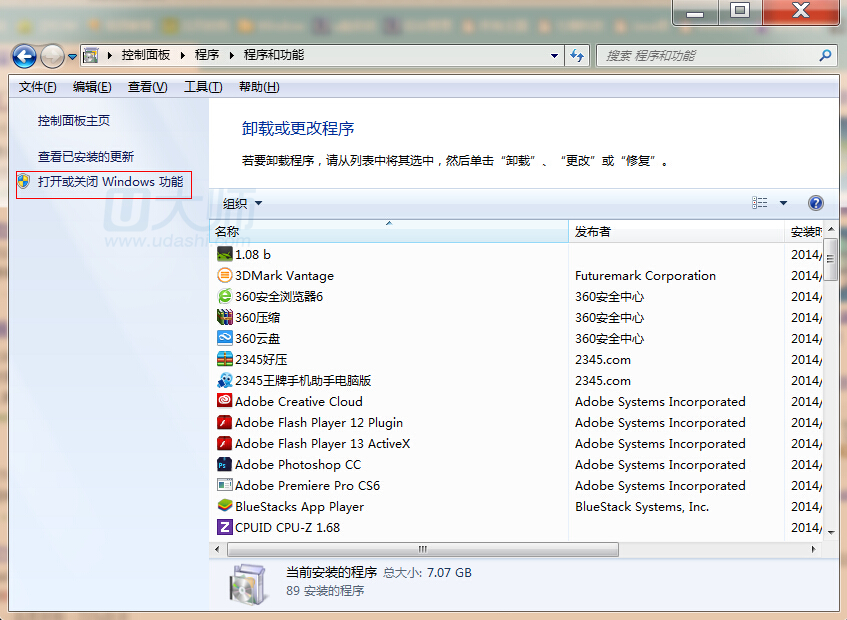The height and width of the screenshot is (620, 847).
Task: Click 打开或关闭 Windows 功能 link
Action: pyautogui.click(x=110, y=182)
